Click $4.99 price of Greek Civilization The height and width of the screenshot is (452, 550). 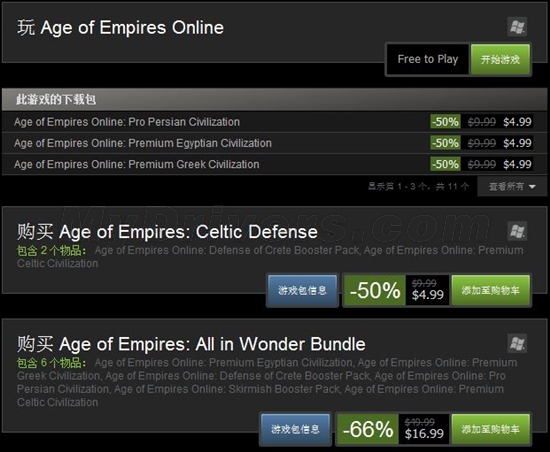(x=517, y=164)
